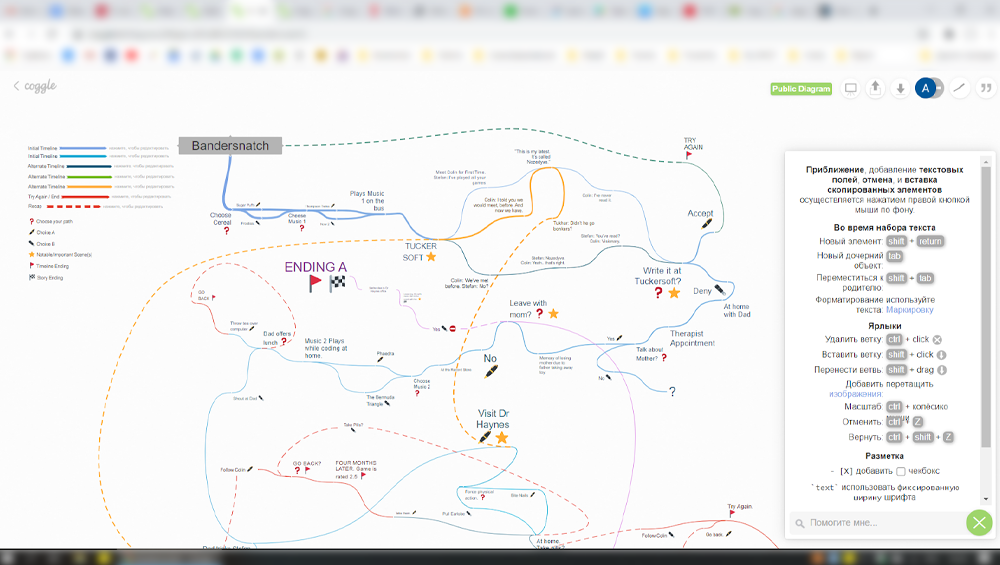The height and width of the screenshot is (565, 1000).
Task: Click the help panel scrollbar thumb
Action: pyautogui.click(x=987, y=306)
